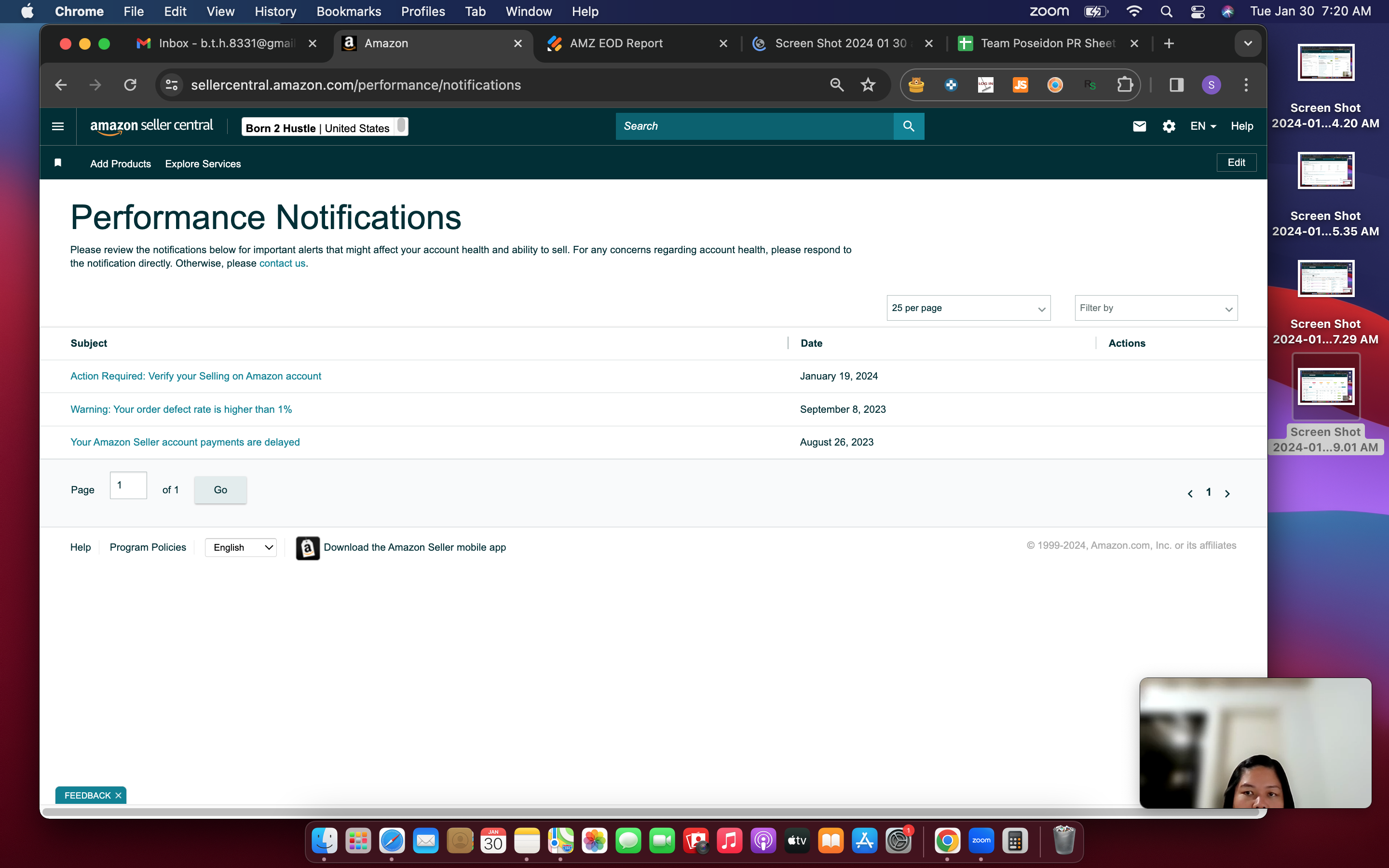Open the Seller Central settings gear
The width and height of the screenshot is (1389, 868).
(1169, 126)
